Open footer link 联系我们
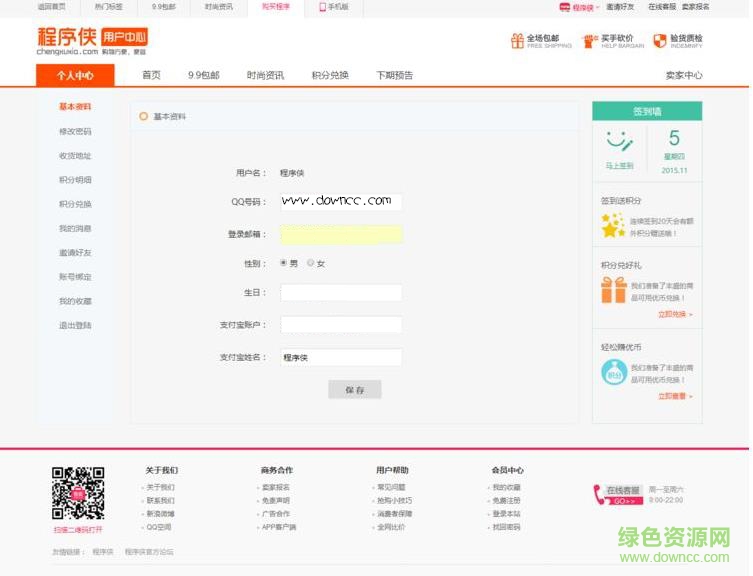 point(160,501)
